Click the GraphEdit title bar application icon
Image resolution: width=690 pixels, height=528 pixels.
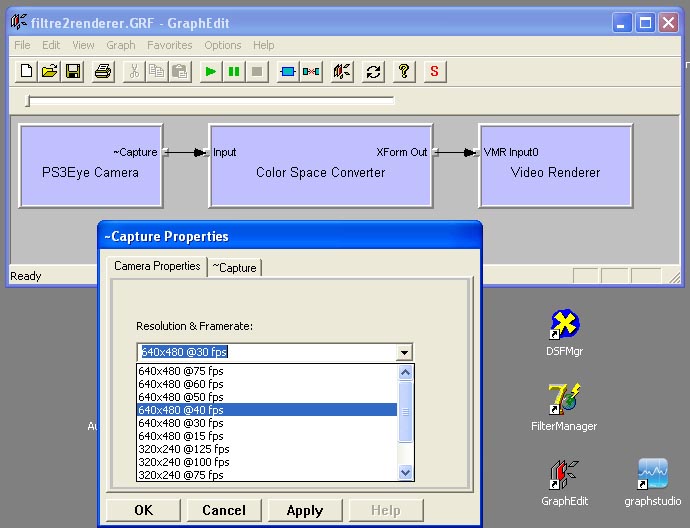click(18, 22)
